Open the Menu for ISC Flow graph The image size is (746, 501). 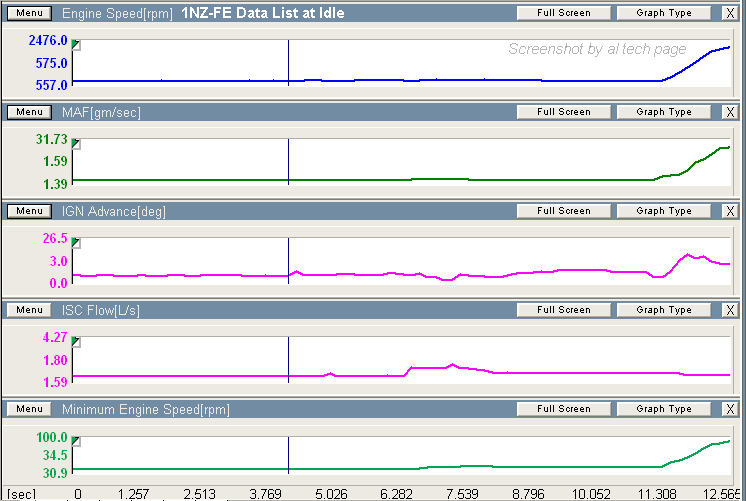tap(29, 310)
